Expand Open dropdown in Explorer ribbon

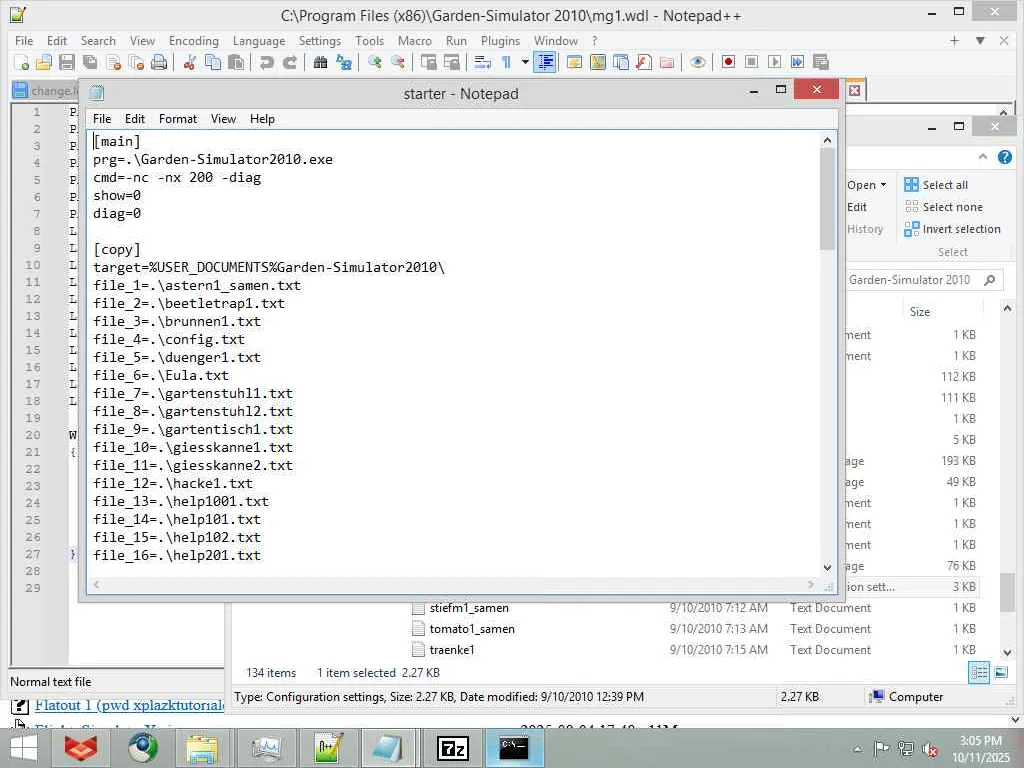(x=867, y=185)
